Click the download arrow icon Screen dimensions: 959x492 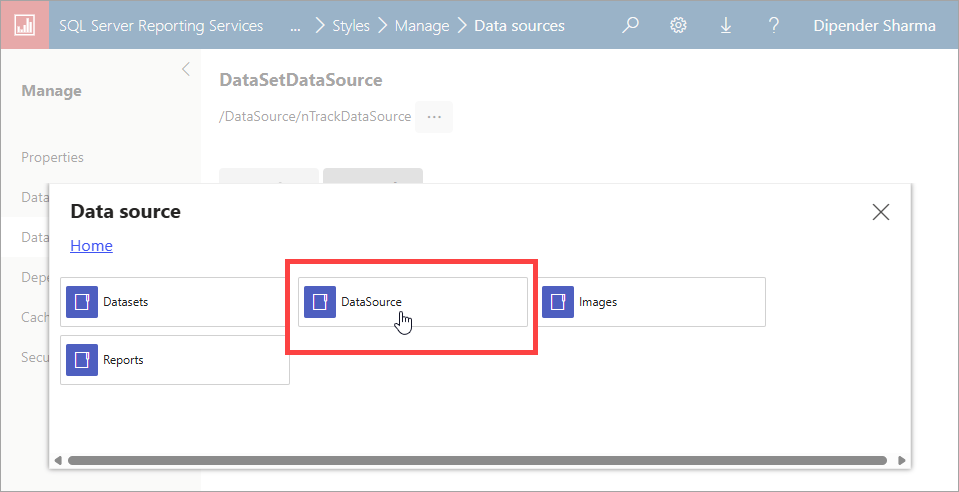tap(725, 25)
